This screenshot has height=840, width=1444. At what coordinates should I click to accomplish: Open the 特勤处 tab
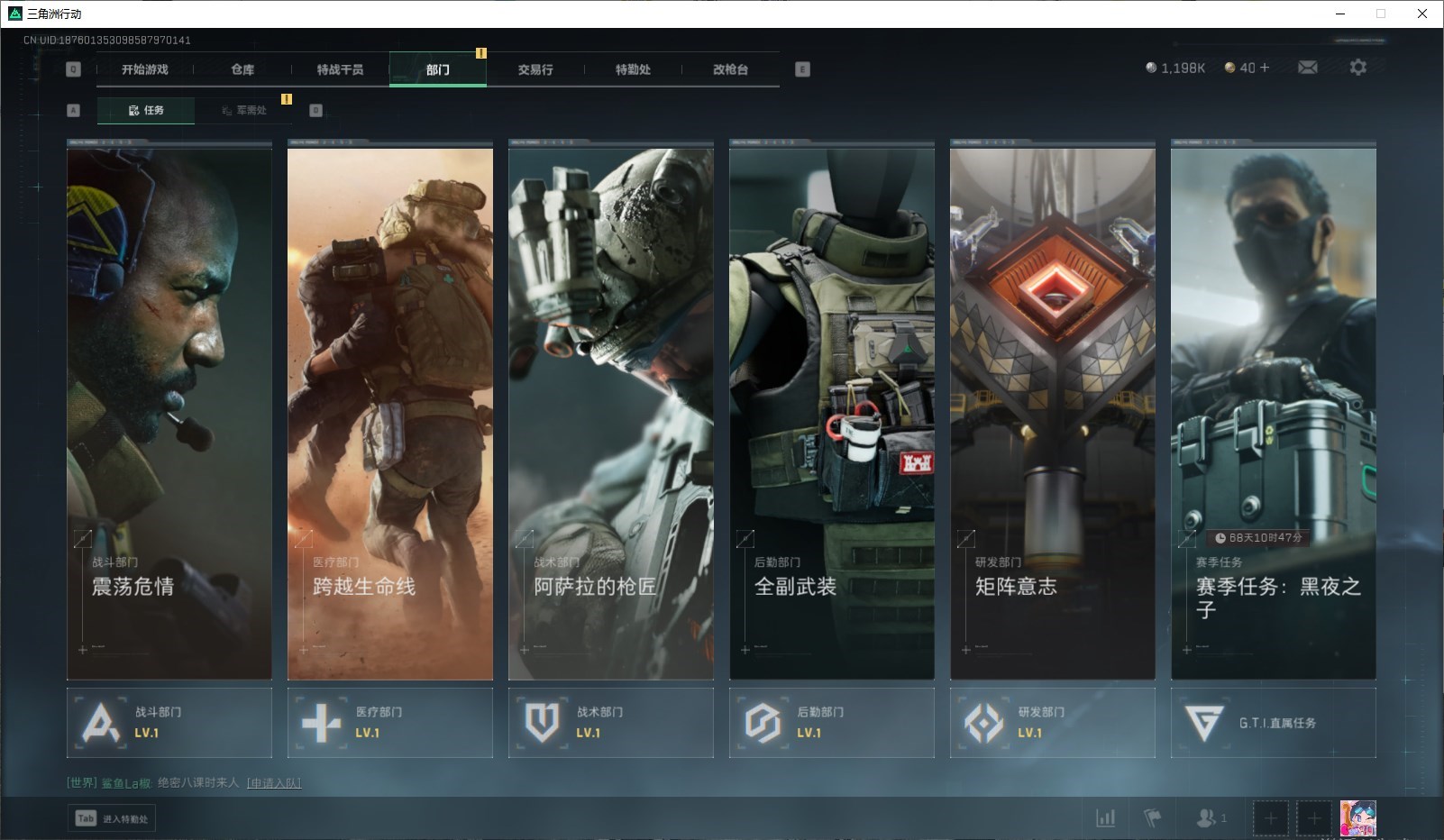point(633,69)
